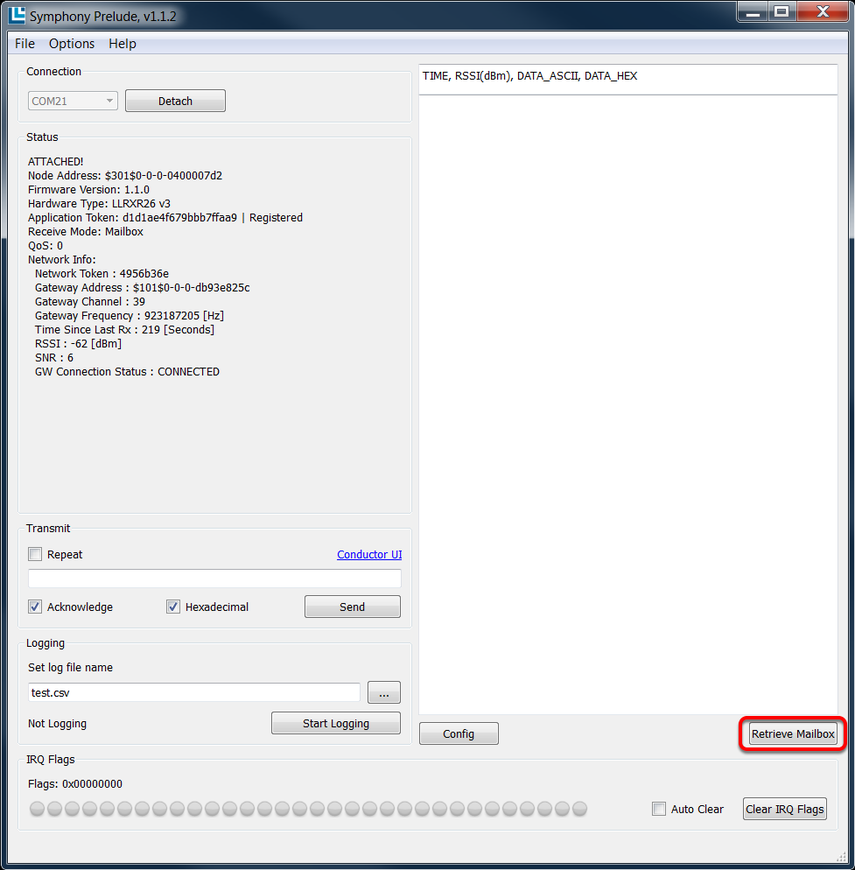Open the Options menu
This screenshot has width=855, height=870.
[72, 44]
